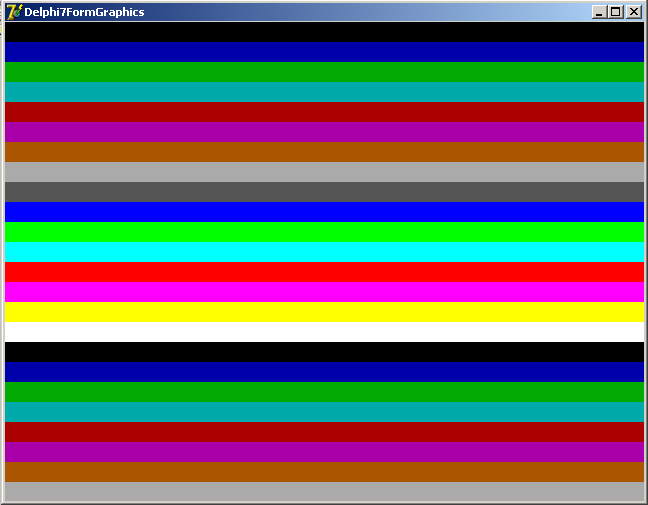Maximize the Delphi7FormGraphics window
Viewport: 648px width, 505px height.
coord(615,12)
